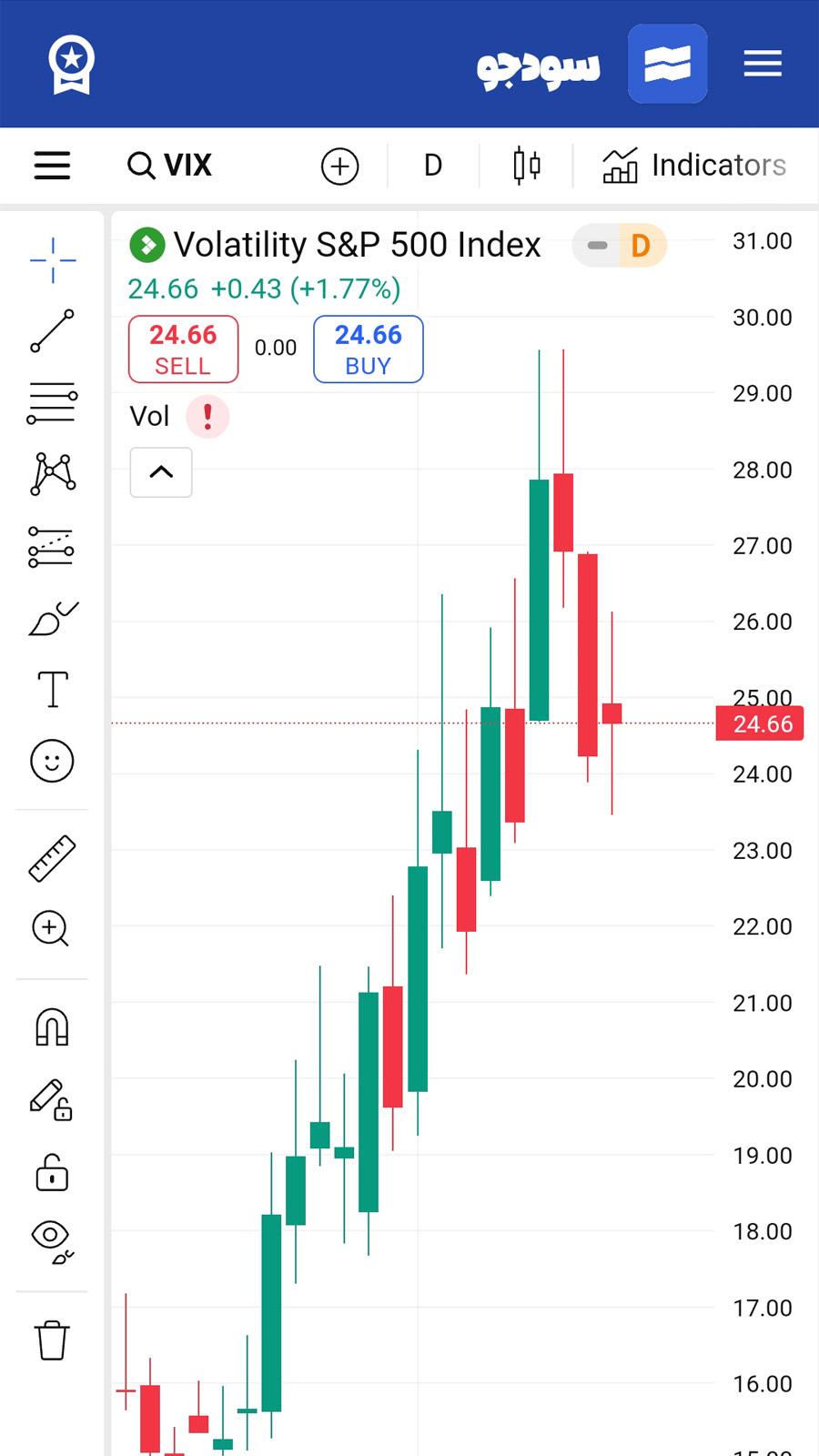Click the 28.00 price scale label
The height and width of the screenshot is (1456, 819).
click(x=763, y=470)
